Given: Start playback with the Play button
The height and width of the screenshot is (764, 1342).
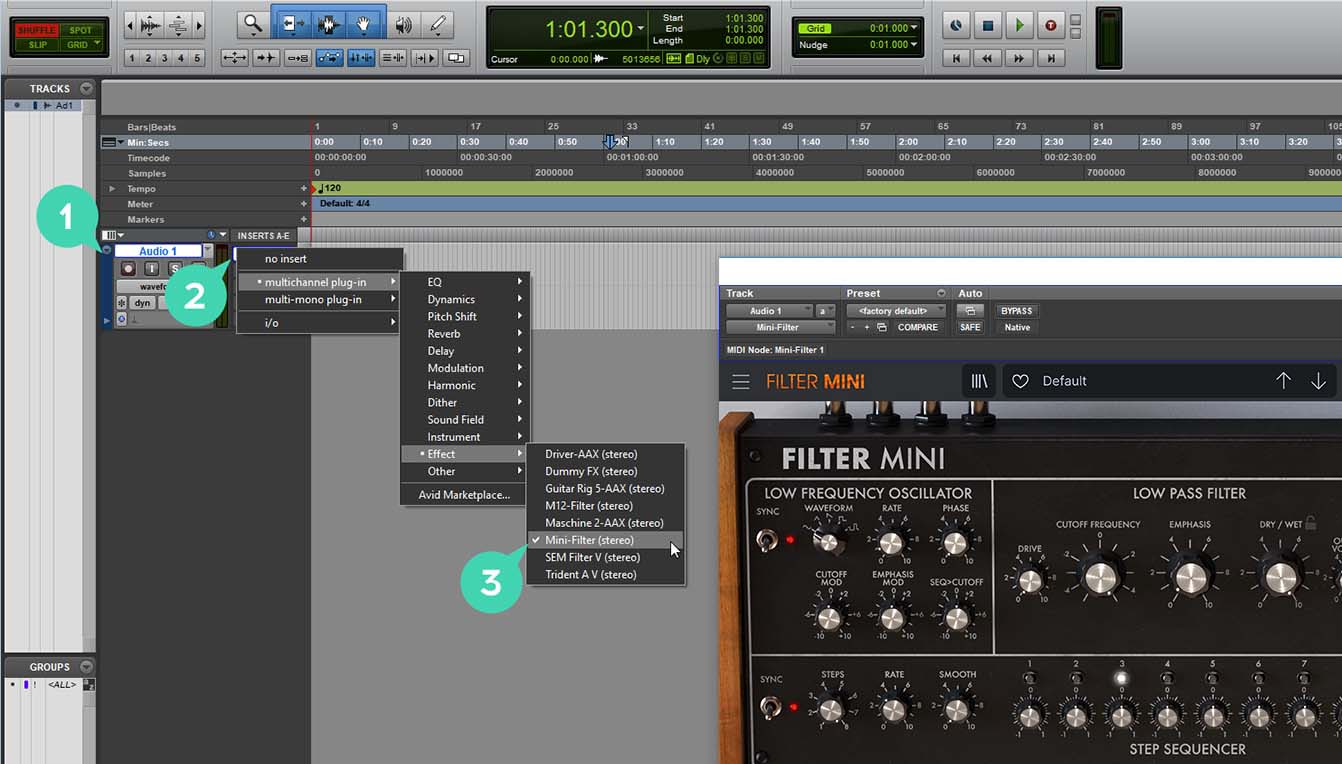Looking at the screenshot, I should (x=1019, y=25).
